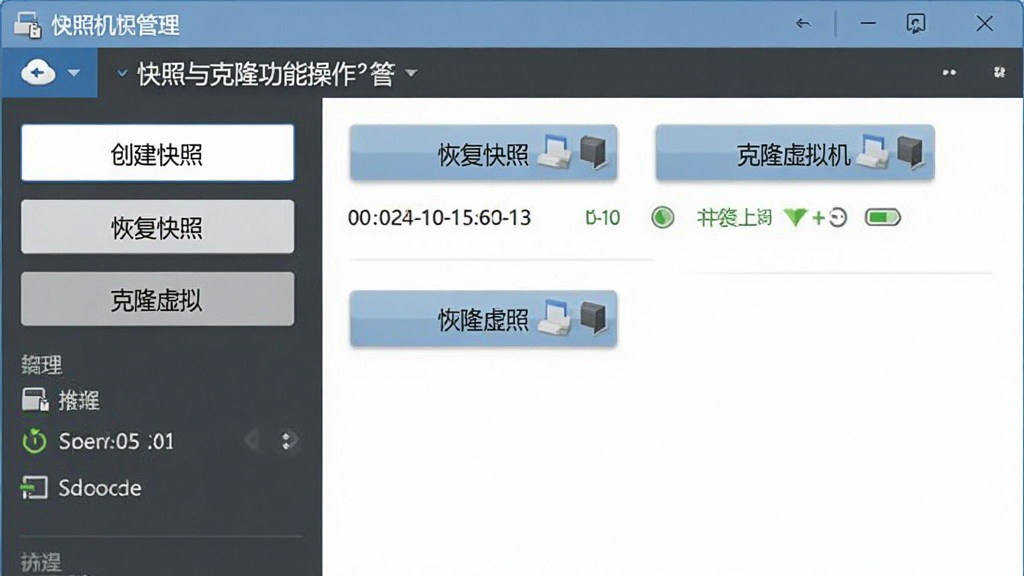Click the green timer icon beside Spern:05 :01
The width and height of the screenshot is (1024, 576).
[x=34, y=441]
